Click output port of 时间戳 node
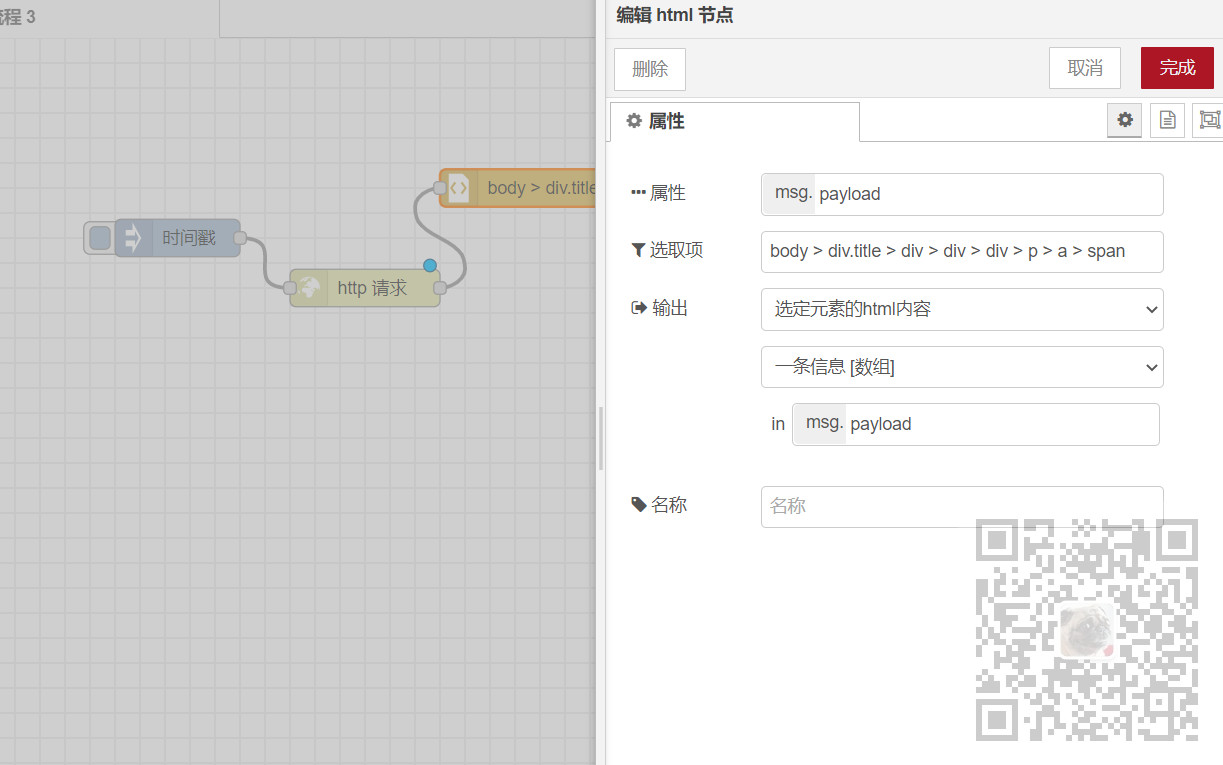 coord(240,238)
